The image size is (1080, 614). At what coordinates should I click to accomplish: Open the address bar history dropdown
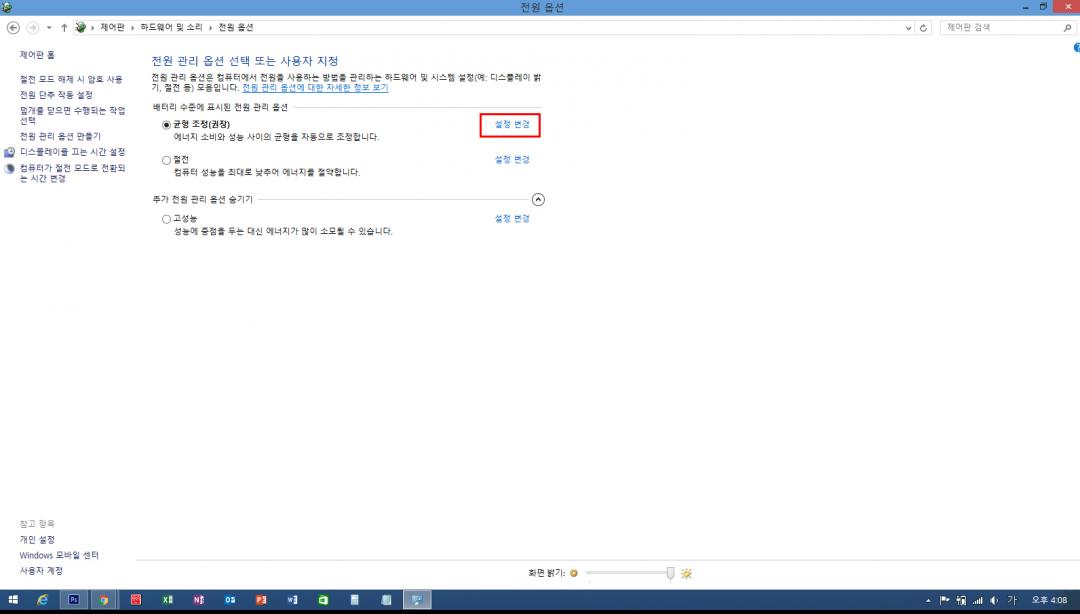pos(908,27)
